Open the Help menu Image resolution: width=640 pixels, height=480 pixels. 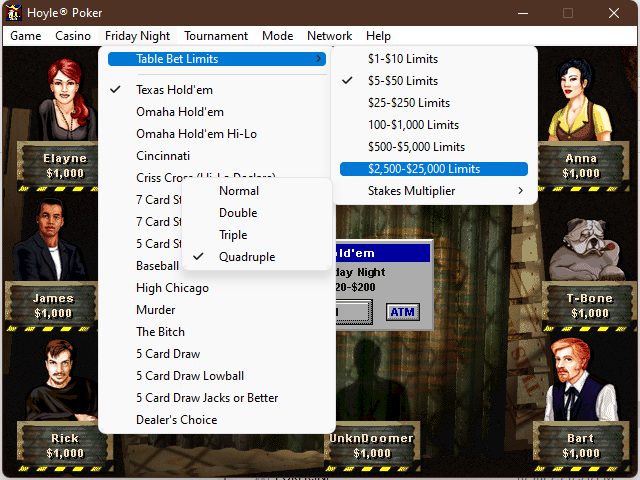coord(378,36)
